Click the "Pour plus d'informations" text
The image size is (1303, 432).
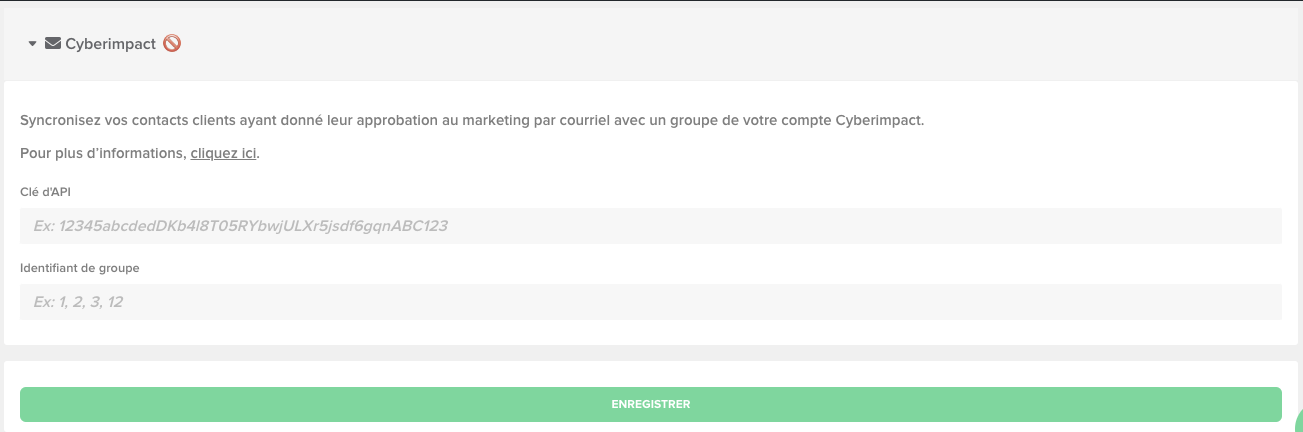pos(102,154)
